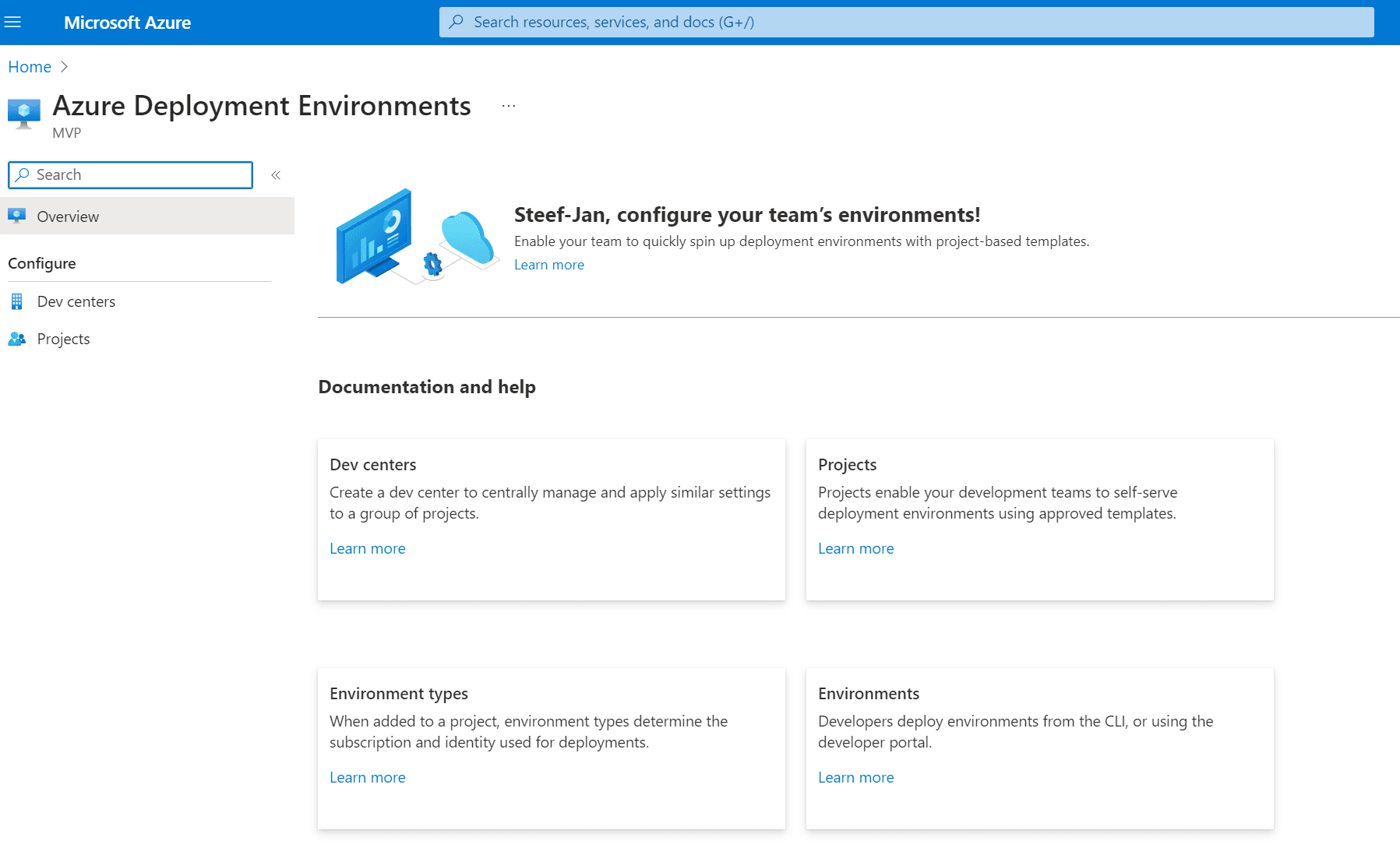Screen dimensions: 1400x862
Task: Open Learn more under the banner heading
Action: click(x=549, y=265)
